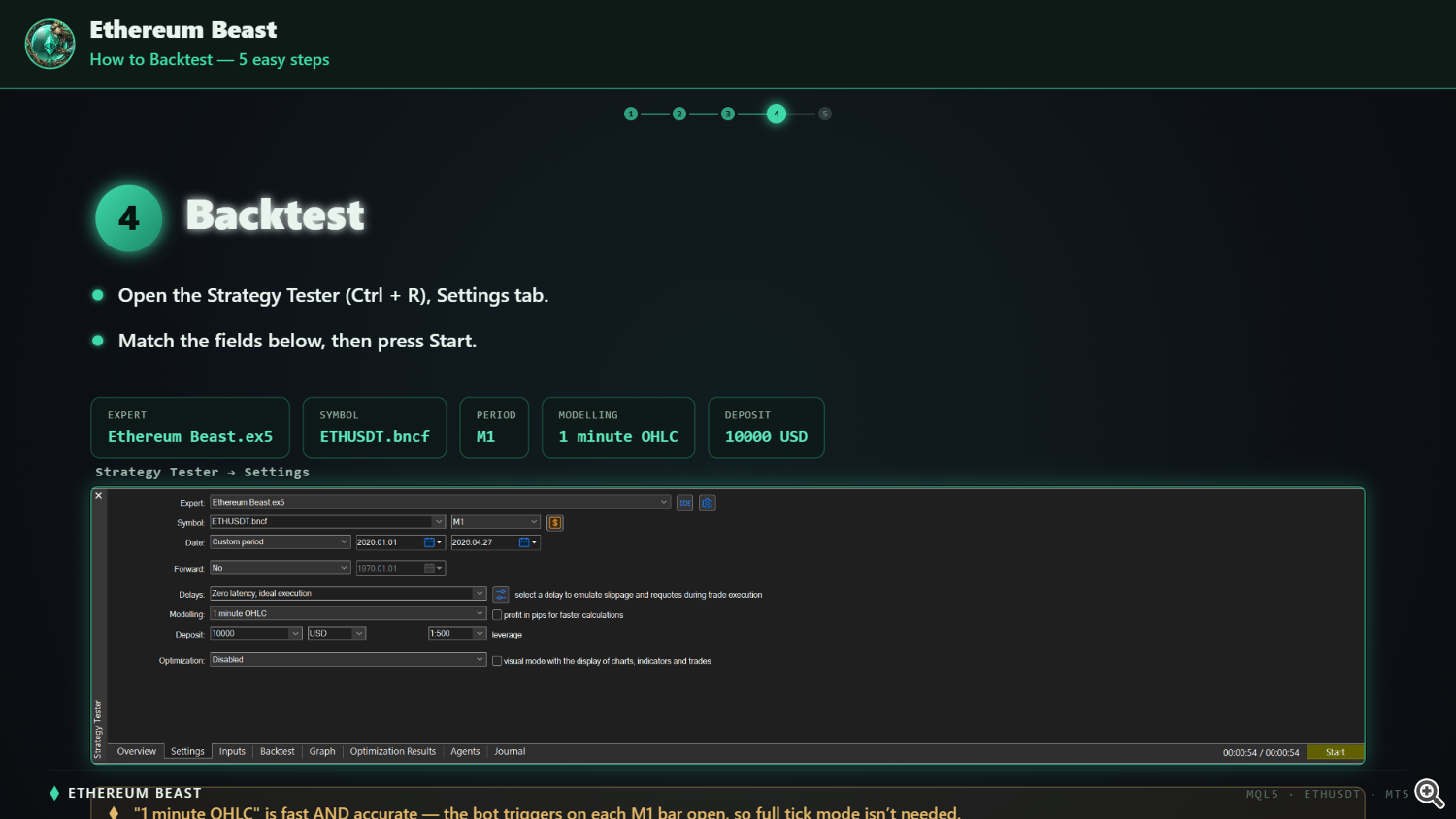Switch to the Backtest tab
The height and width of the screenshot is (819, 1456).
coord(278,752)
